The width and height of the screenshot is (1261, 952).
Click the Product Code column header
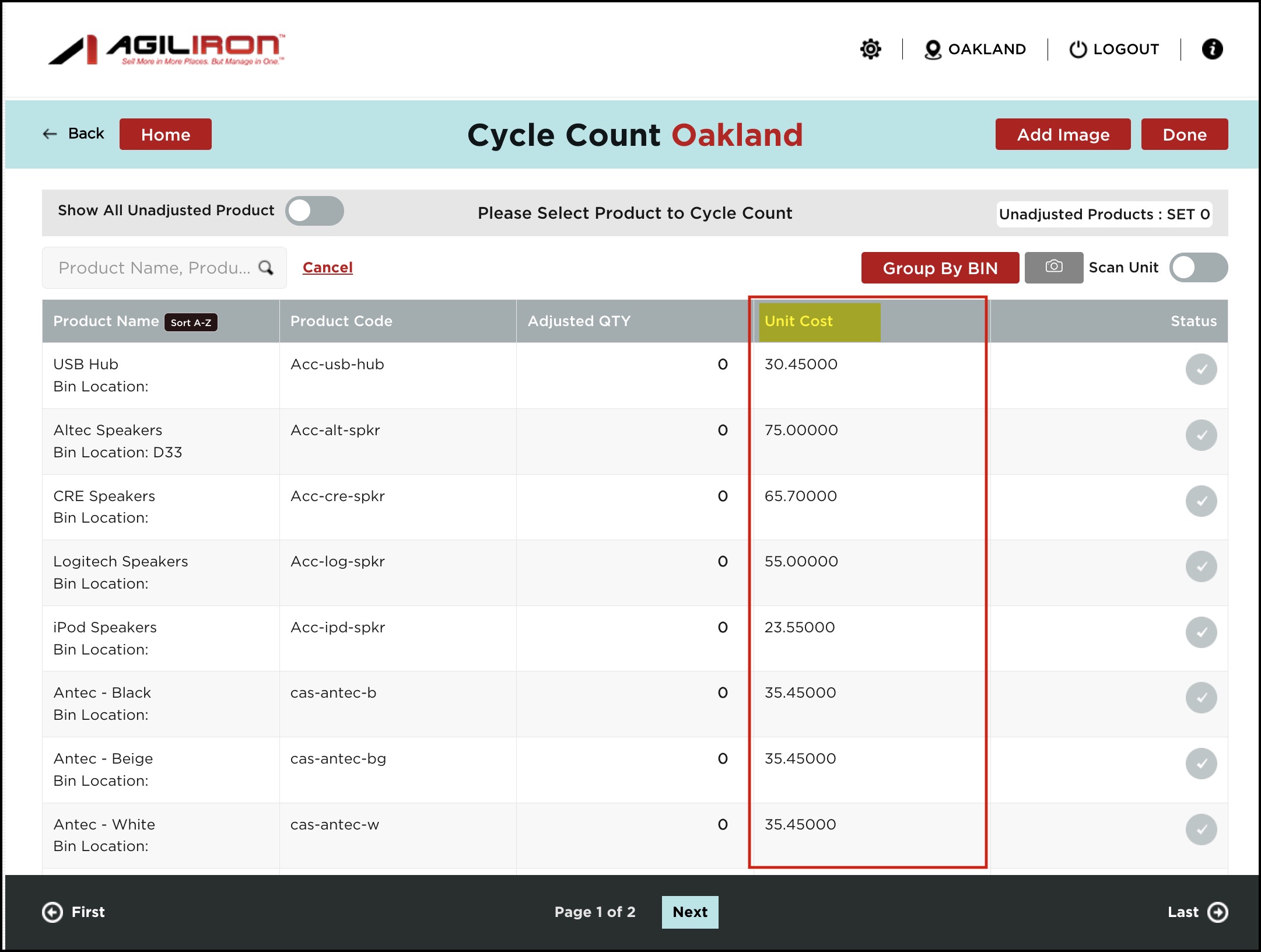pos(341,321)
